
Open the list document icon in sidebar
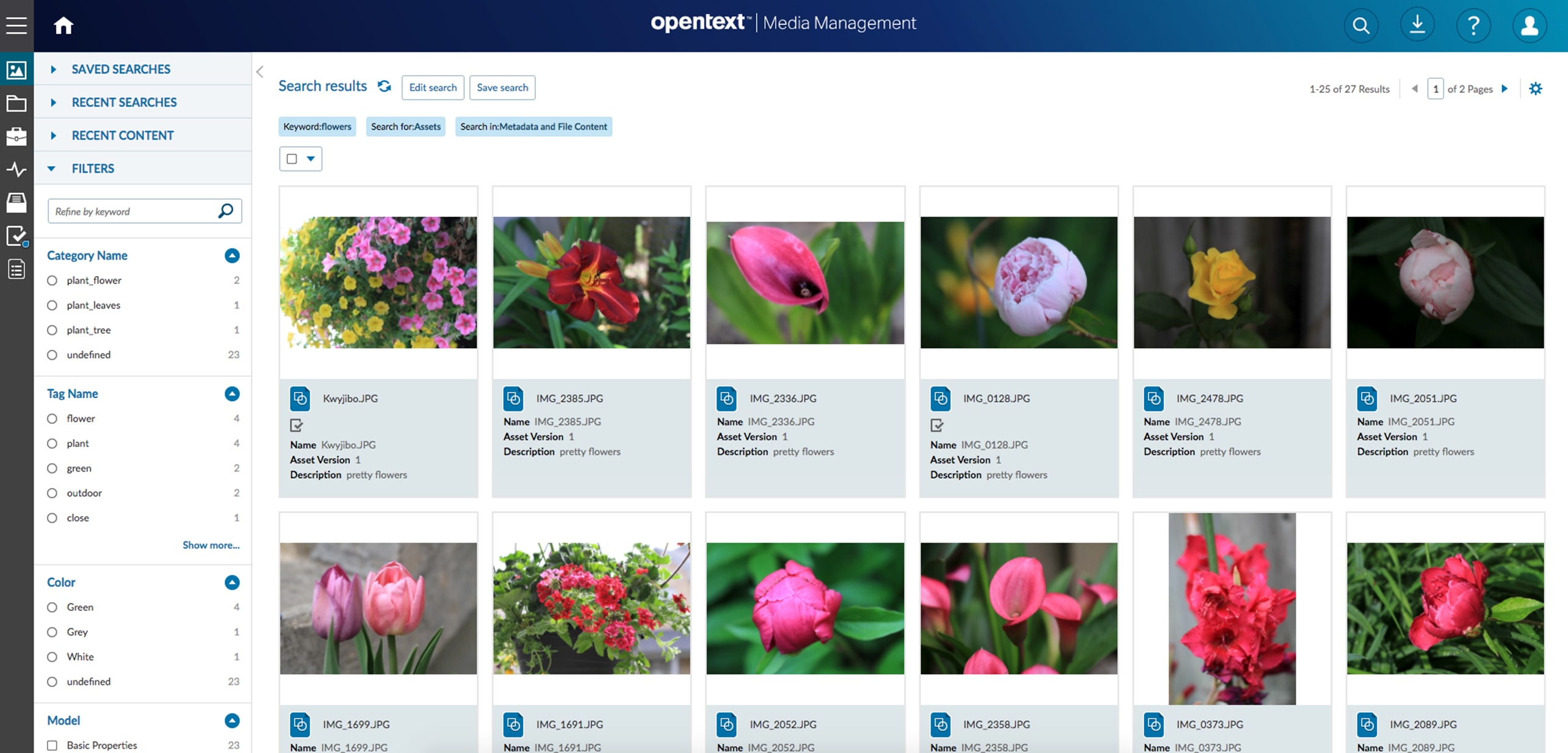(16, 269)
